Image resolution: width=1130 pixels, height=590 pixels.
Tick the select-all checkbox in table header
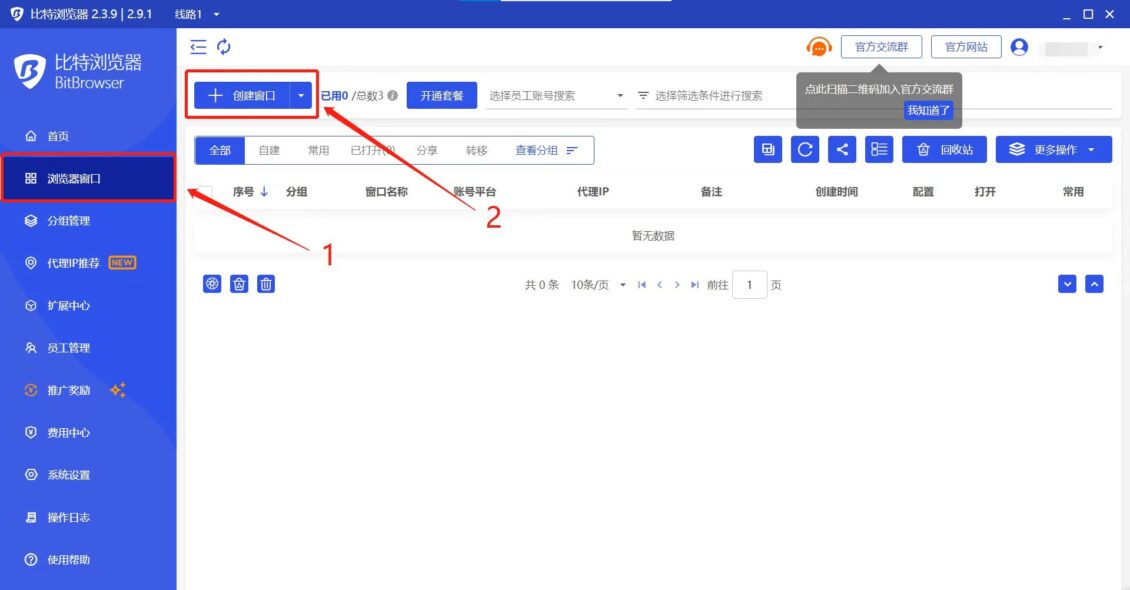pos(205,192)
